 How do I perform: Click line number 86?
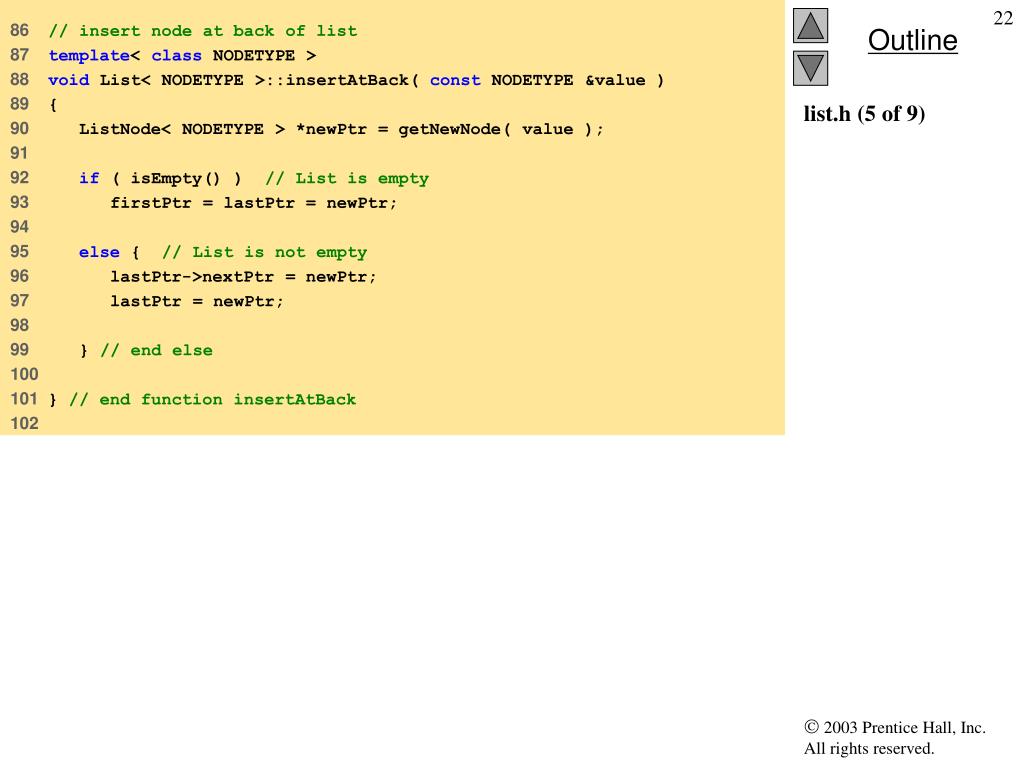click(20, 30)
